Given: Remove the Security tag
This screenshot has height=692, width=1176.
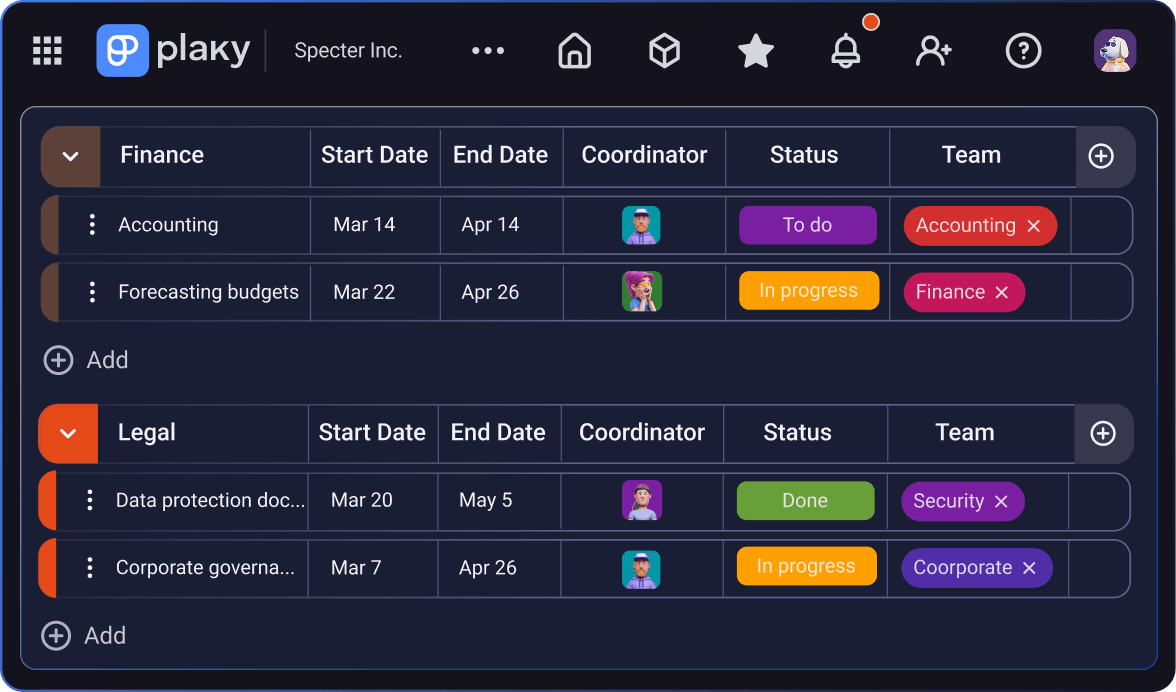Looking at the screenshot, I should (x=1001, y=501).
